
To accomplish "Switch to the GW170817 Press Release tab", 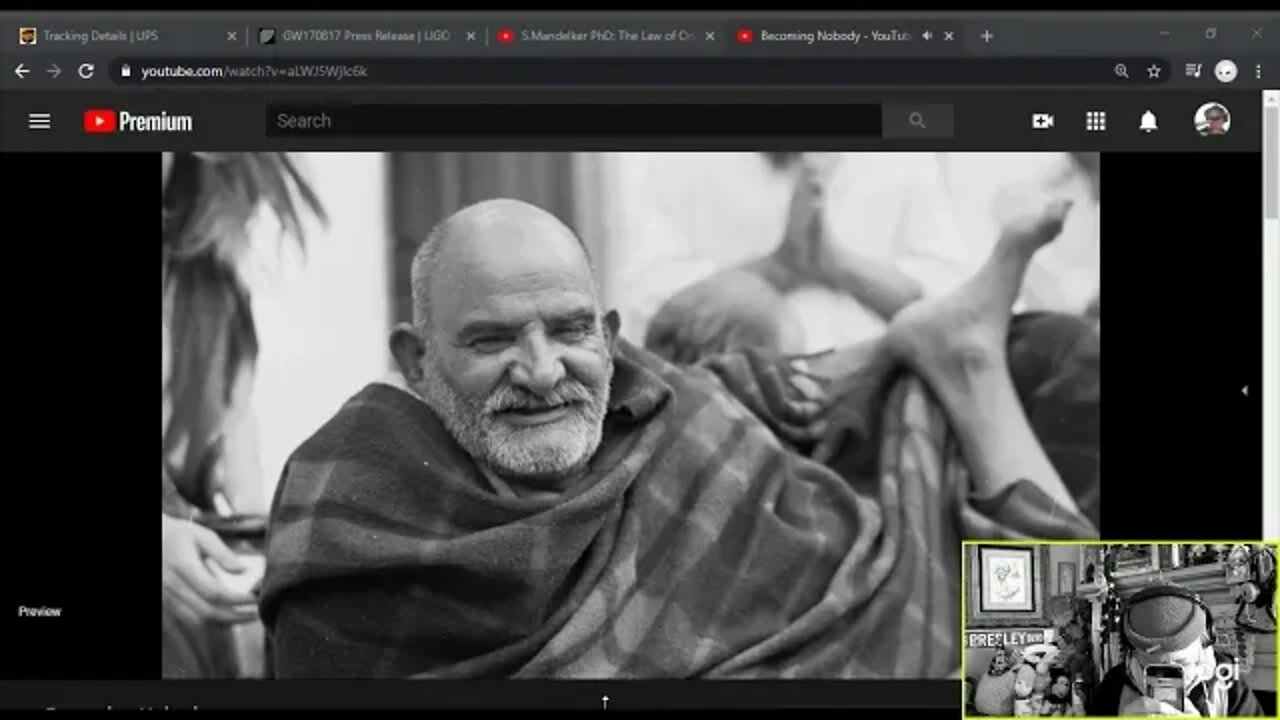I will tap(365, 36).
